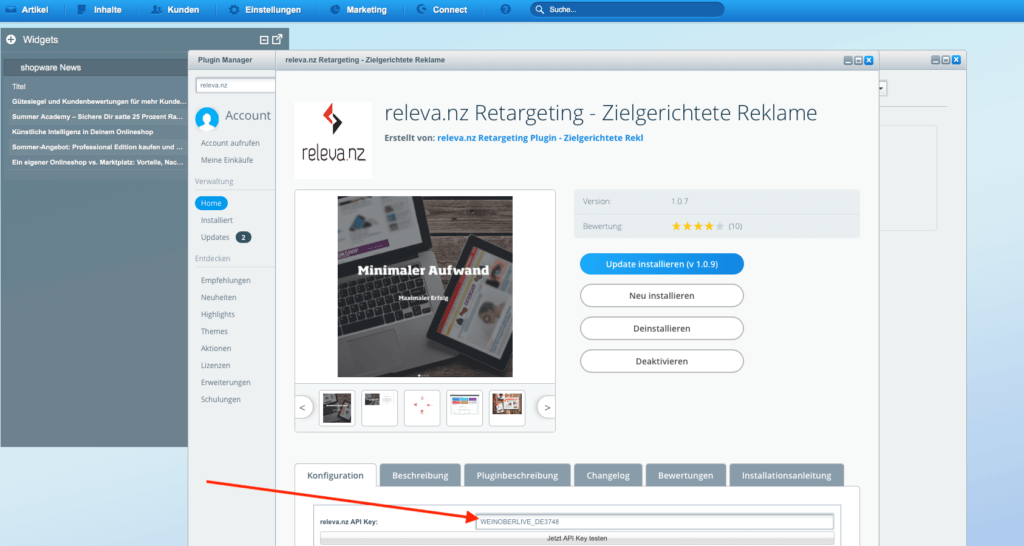Click the releva.nz plugin logo
The height and width of the screenshot is (546, 1024).
click(334, 140)
